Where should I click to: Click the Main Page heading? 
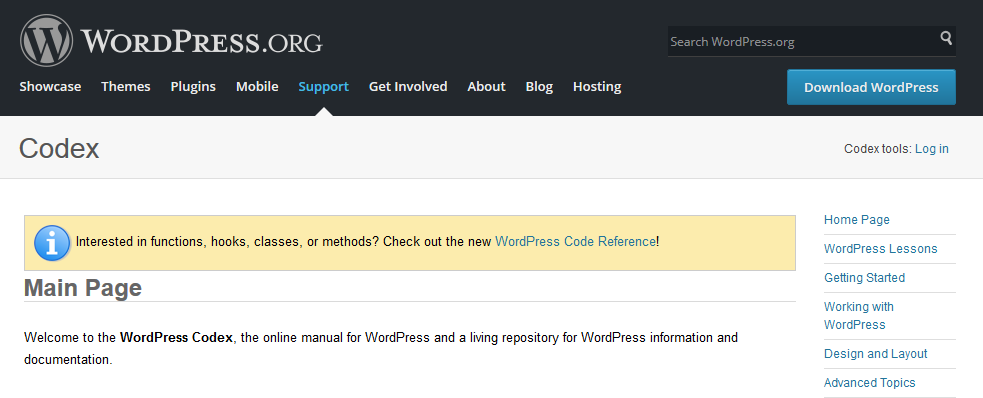(x=83, y=288)
